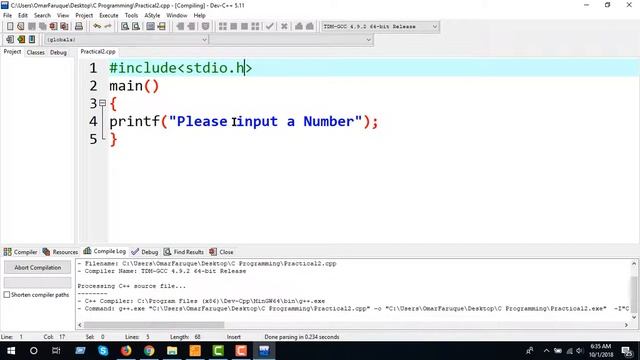Open the (globals) scope dropdown
Viewport: 640px width, 360px height.
[x=126, y=40]
